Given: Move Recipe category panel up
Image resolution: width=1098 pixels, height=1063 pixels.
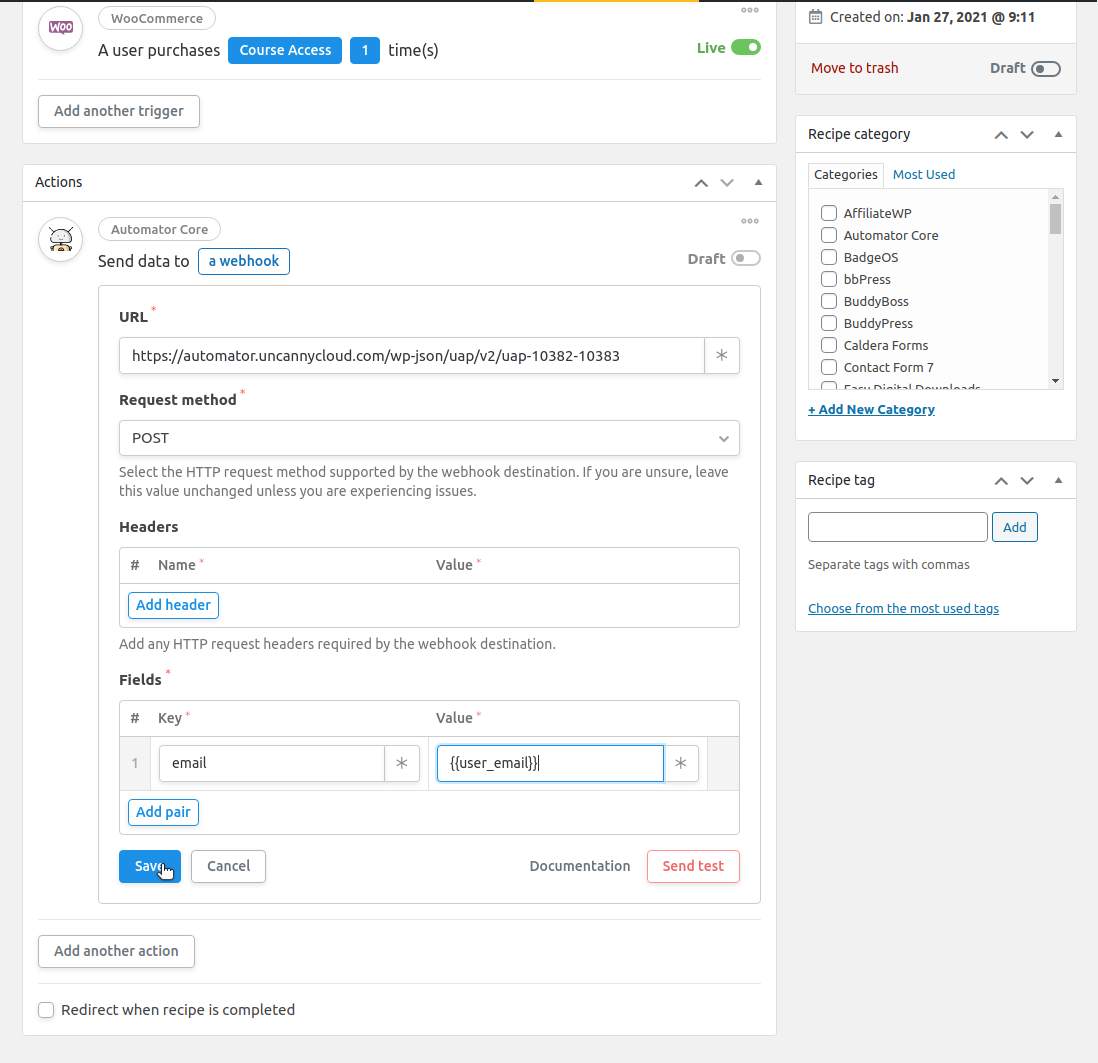Looking at the screenshot, I should pos(1001,134).
